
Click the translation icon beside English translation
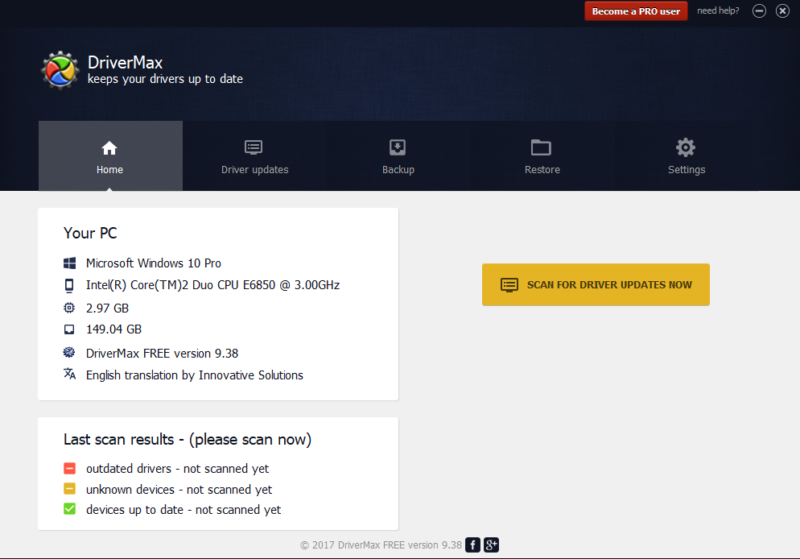point(69,374)
